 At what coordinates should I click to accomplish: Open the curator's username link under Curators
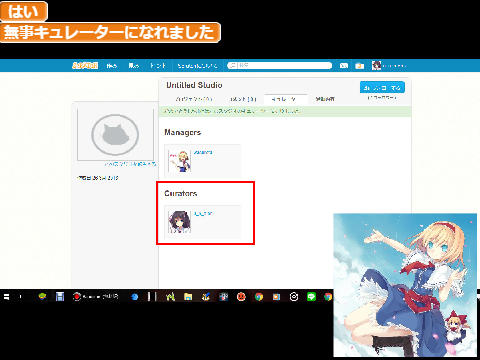(x=203, y=214)
